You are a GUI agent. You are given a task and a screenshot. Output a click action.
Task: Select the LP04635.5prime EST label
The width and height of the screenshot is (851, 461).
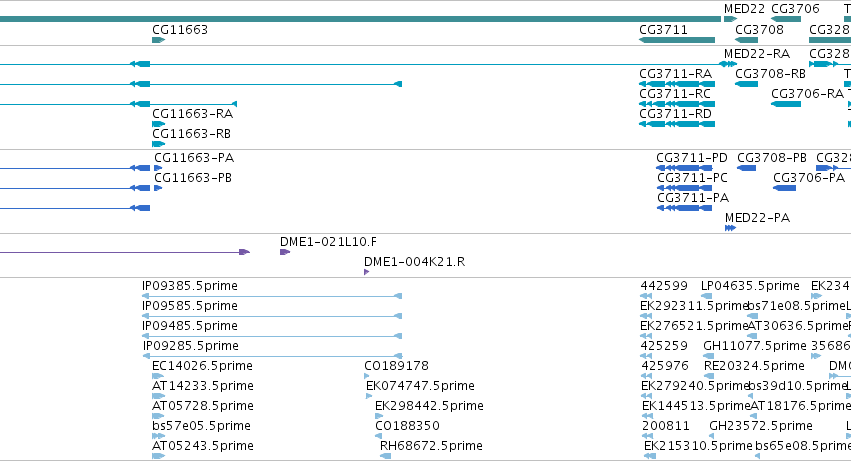[x=750, y=286]
